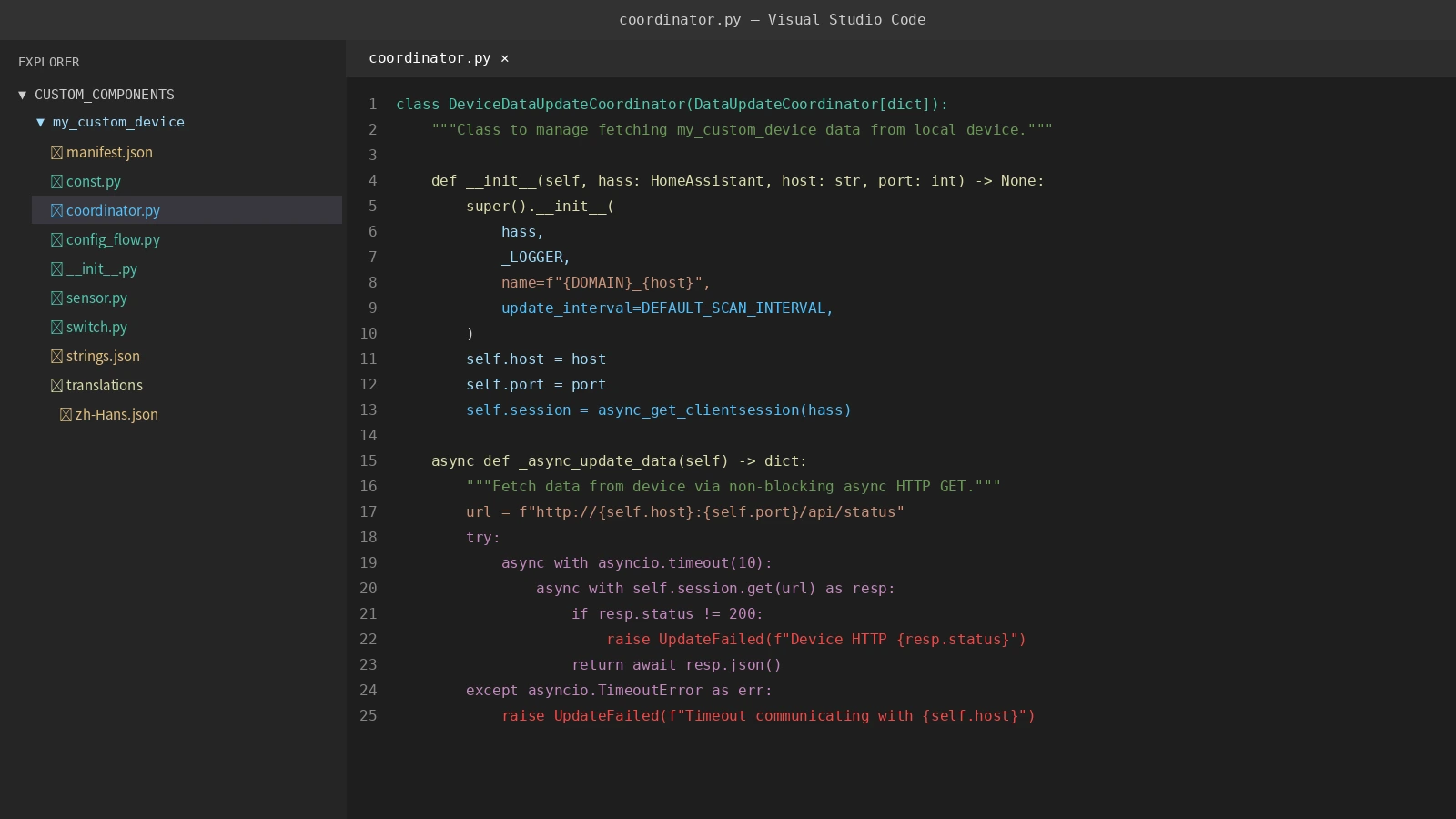Click the return await resp.json() line

tap(676, 665)
